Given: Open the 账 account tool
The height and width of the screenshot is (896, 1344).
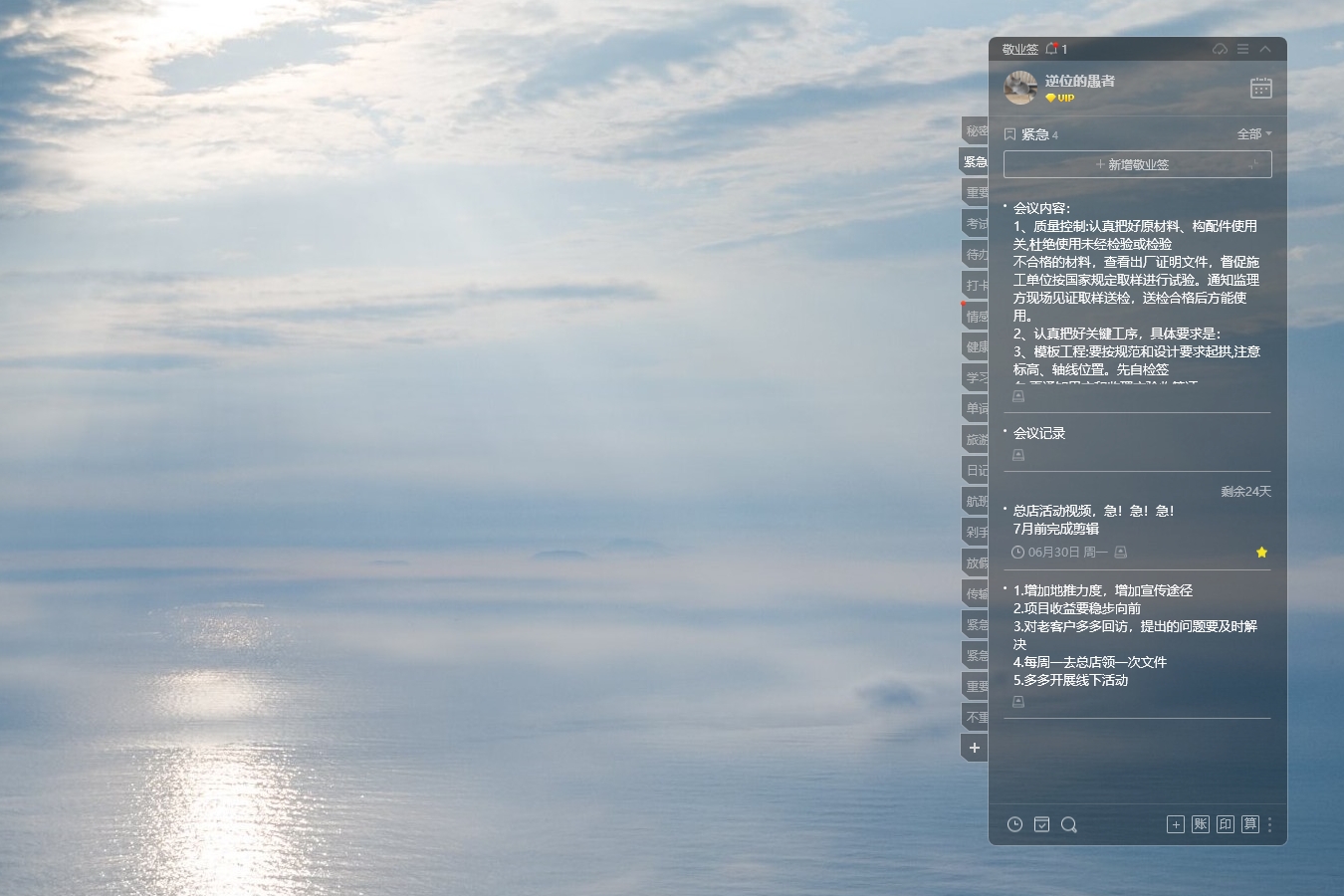Looking at the screenshot, I should 1201,824.
